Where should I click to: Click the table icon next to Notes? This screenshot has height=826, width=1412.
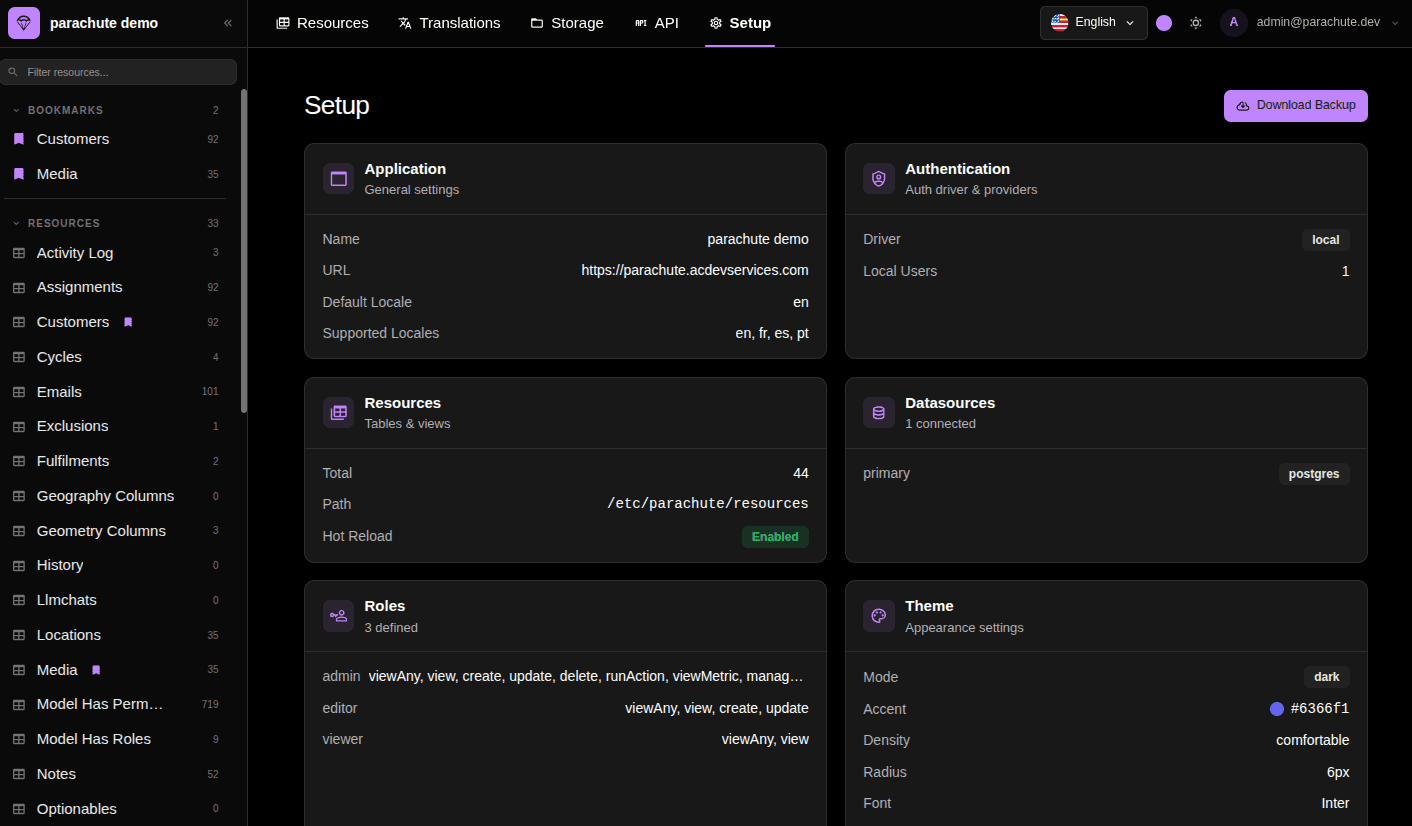(x=19, y=774)
